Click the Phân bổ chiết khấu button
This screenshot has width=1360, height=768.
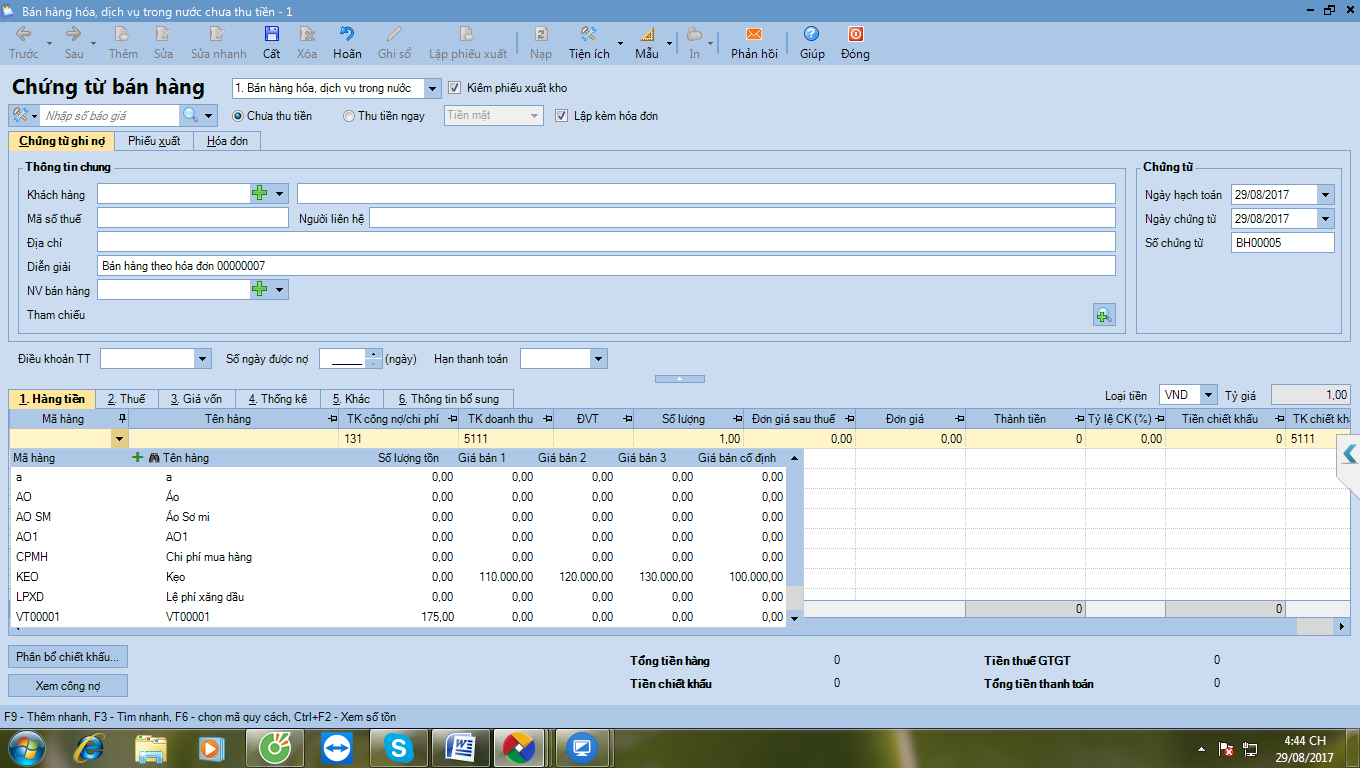point(68,657)
